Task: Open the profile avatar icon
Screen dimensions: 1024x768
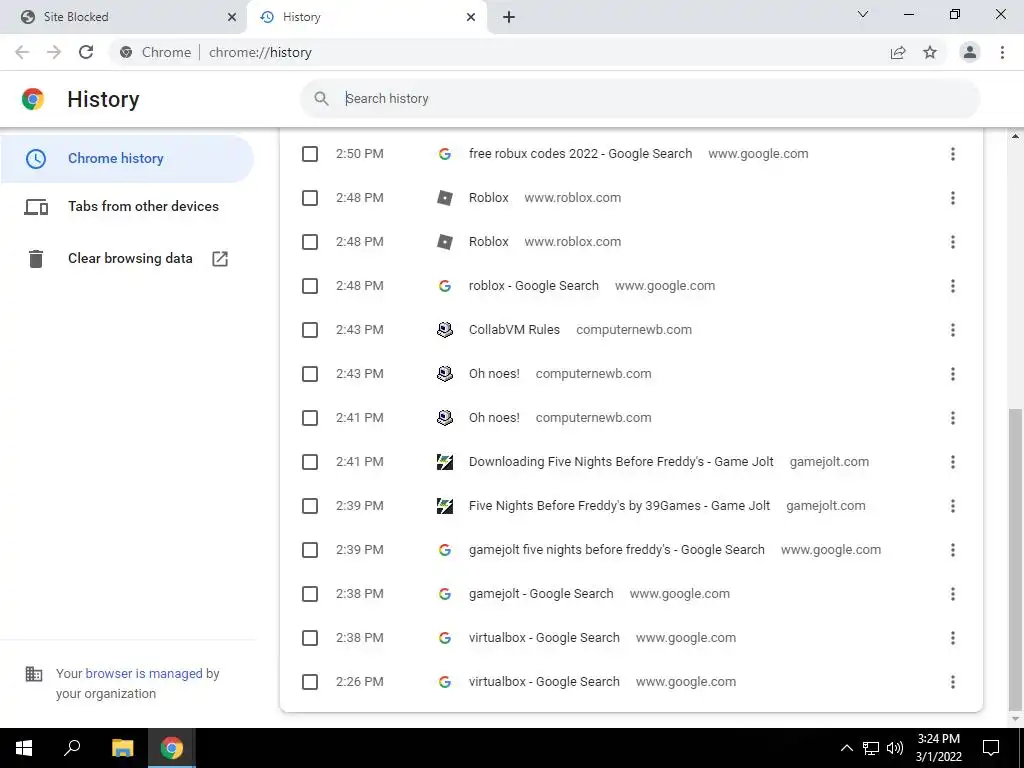Action: (x=970, y=52)
